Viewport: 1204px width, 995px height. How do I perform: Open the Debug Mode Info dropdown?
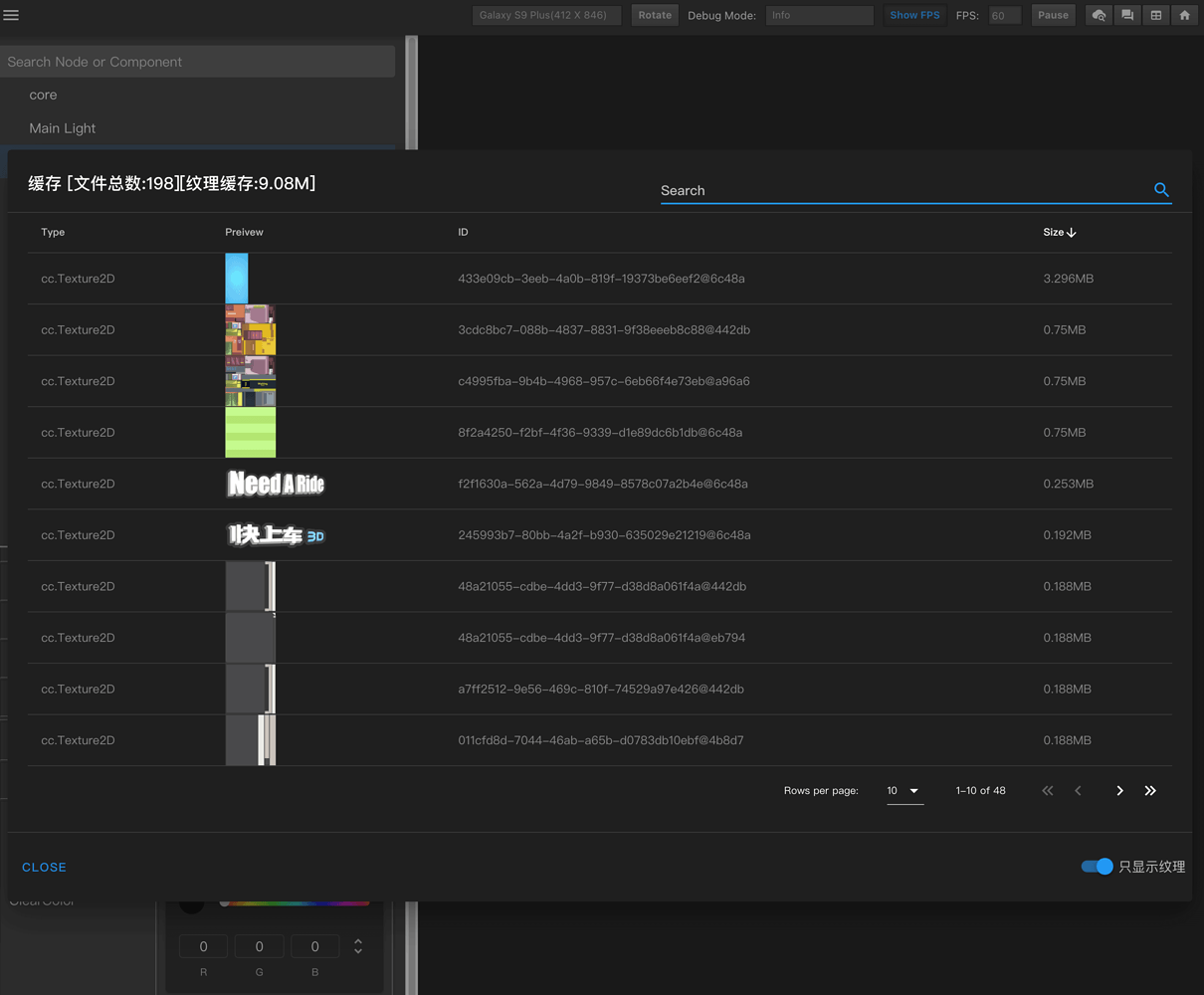819,15
